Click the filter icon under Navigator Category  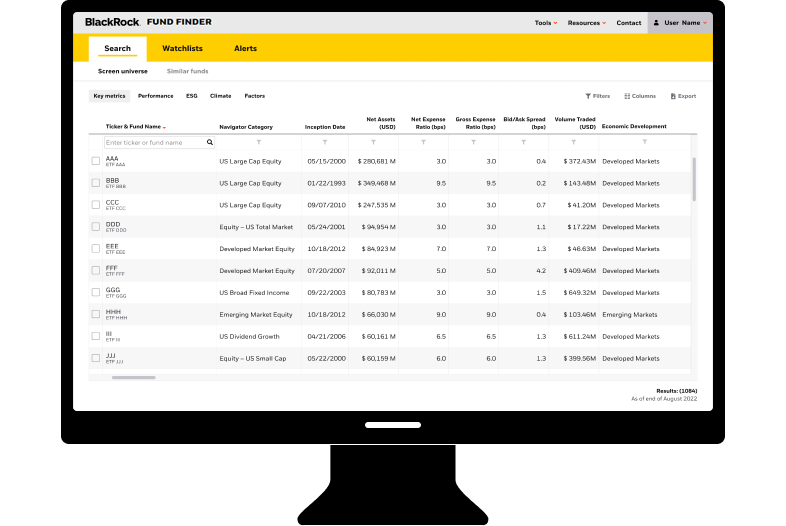click(x=259, y=143)
